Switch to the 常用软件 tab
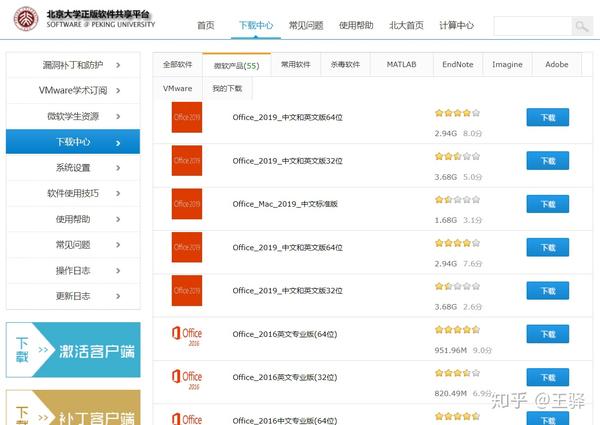The image size is (600, 425). 296,65
